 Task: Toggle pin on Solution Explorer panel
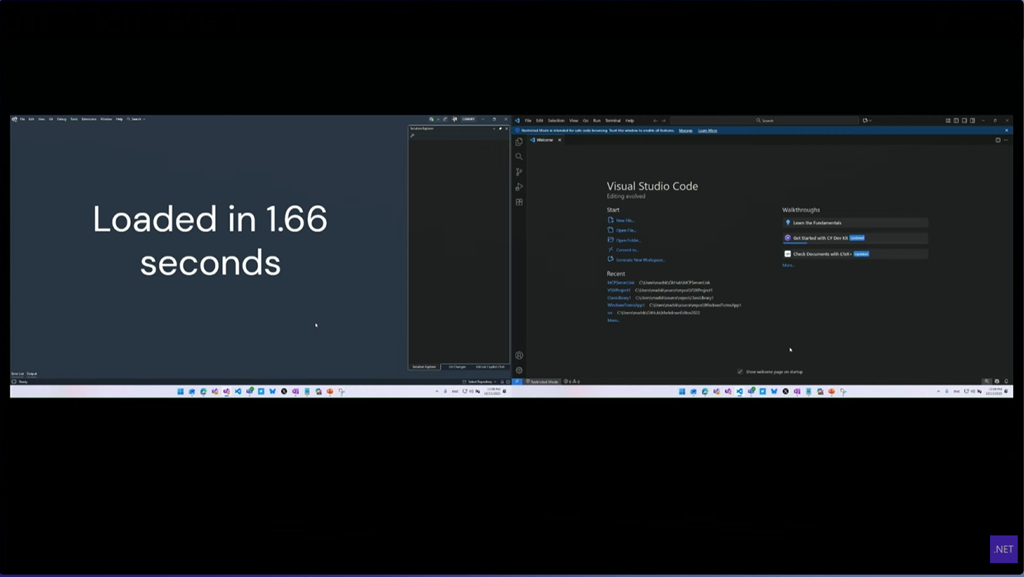click(x=500, y=129)
